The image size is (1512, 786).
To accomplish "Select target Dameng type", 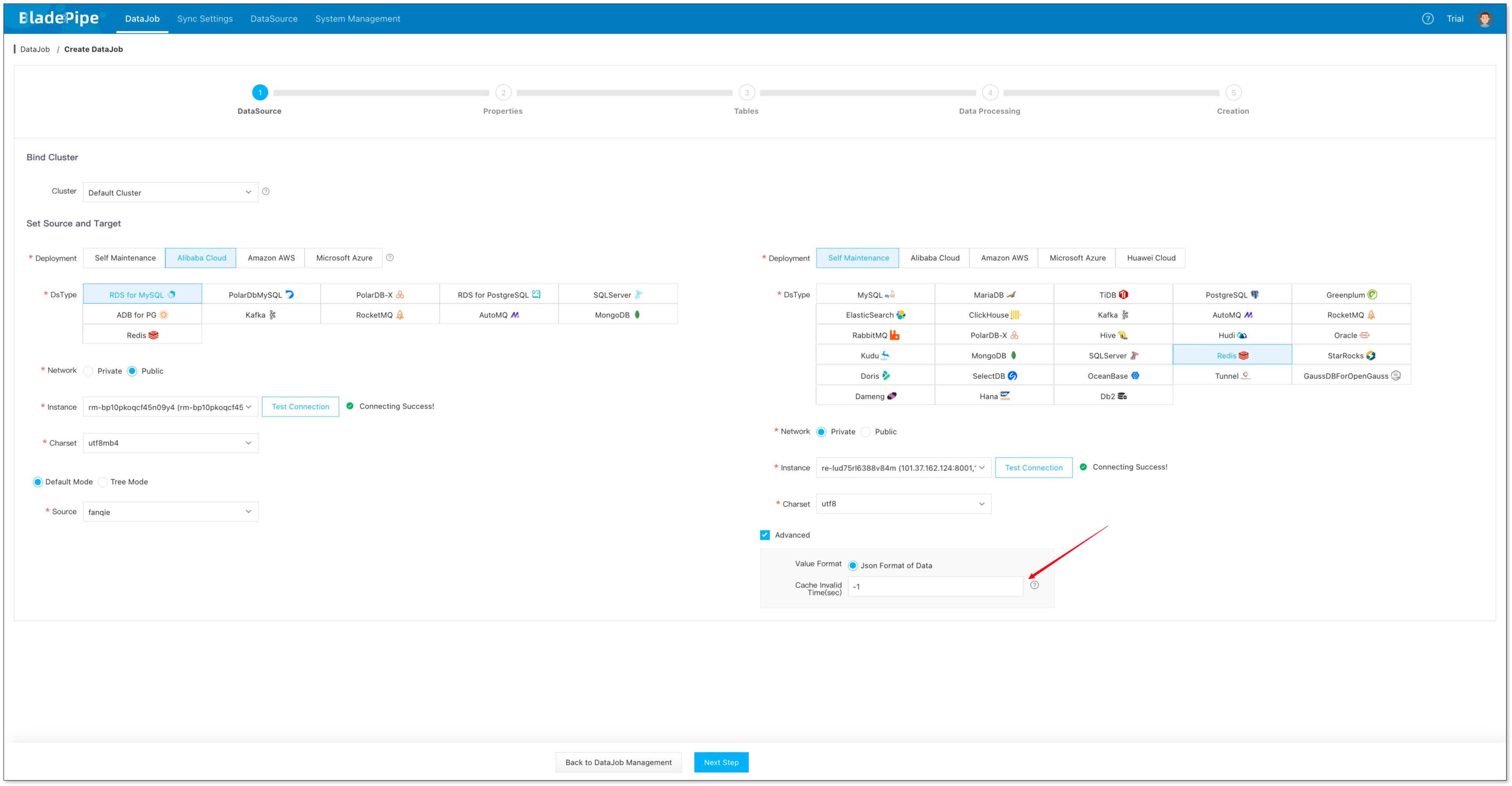I will [876, 396].
